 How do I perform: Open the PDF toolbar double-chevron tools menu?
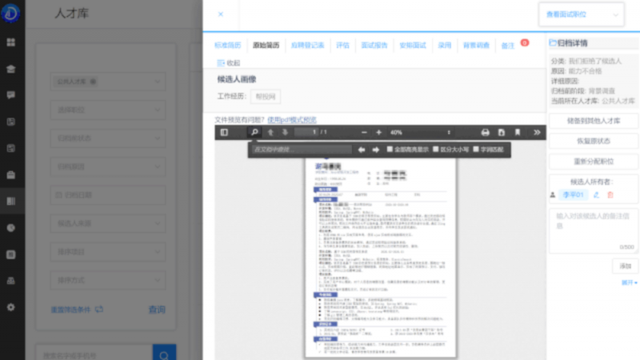pyautogui.click(x=537, y=132)
